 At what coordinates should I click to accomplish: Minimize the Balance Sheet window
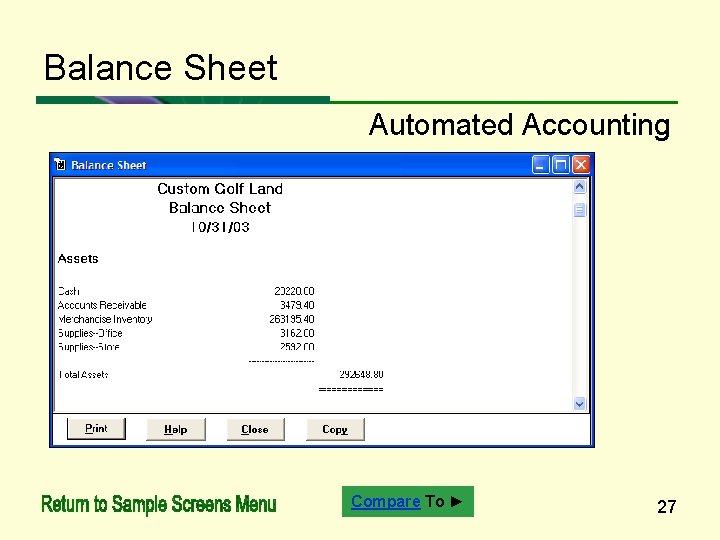540,164
